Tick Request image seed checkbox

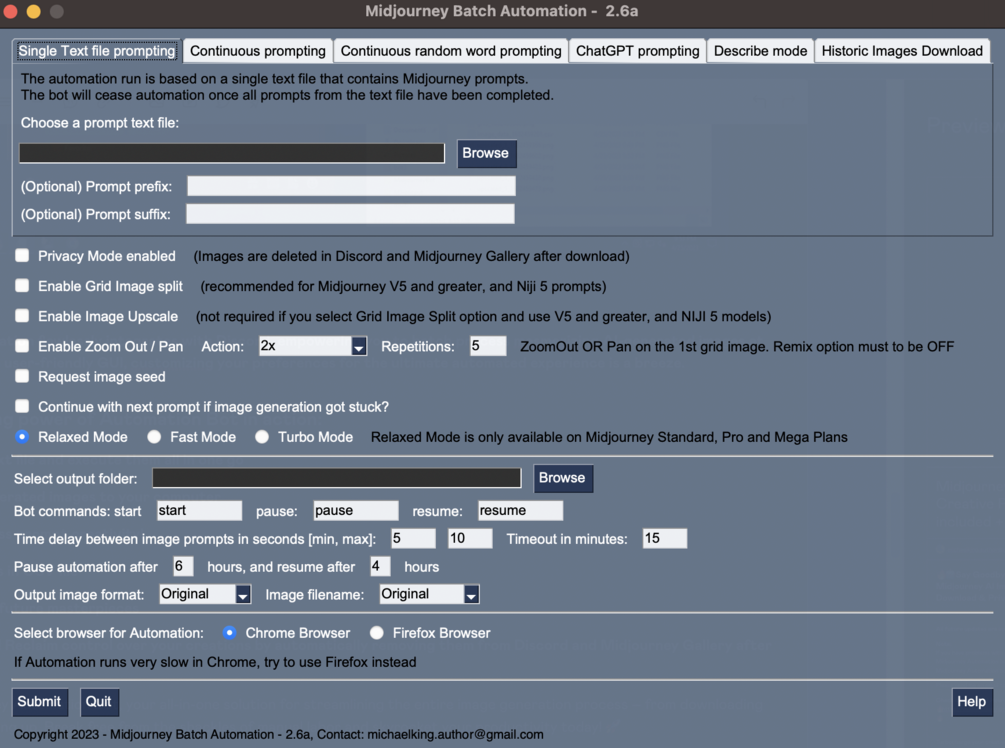pos(22,376)
